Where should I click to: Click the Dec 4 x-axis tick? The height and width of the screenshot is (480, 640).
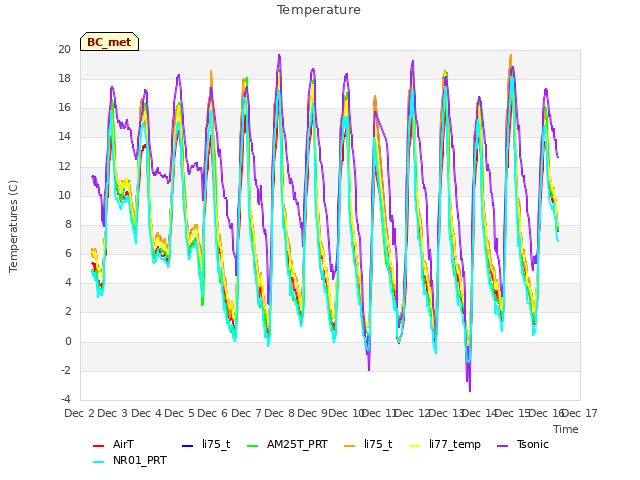click(147, 413)
